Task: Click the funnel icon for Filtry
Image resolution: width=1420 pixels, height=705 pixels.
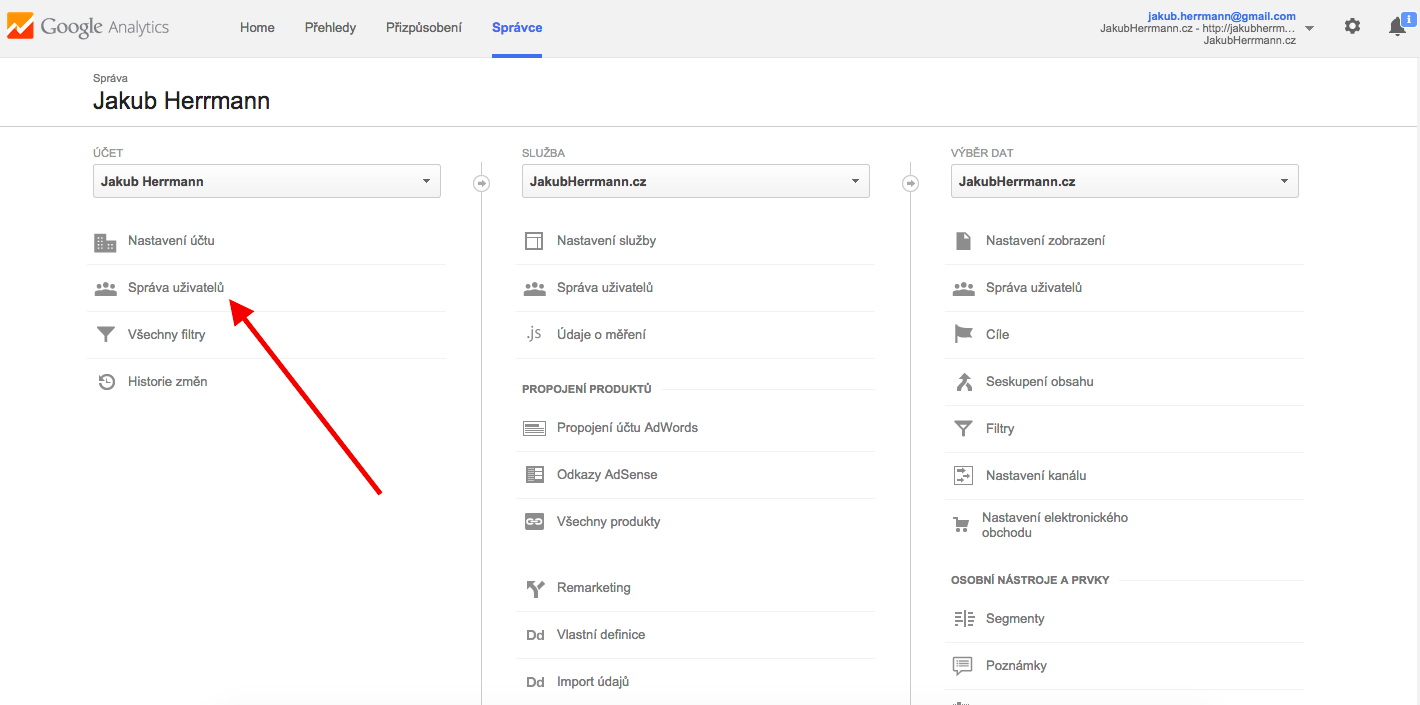Action: pyautogui.click(x=963, y=429)
